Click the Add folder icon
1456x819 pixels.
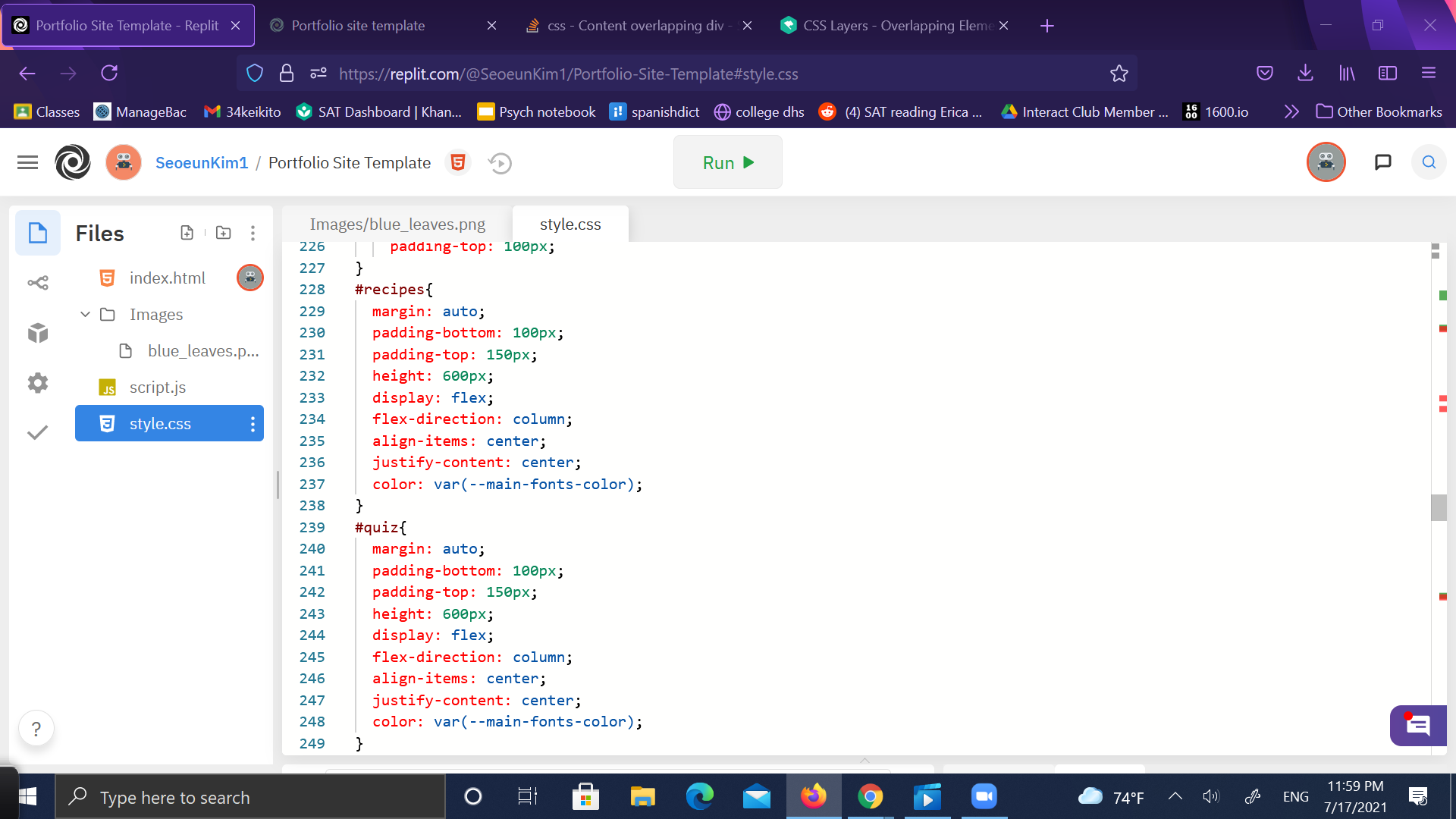pyautogui.click(x=223, y=233)
